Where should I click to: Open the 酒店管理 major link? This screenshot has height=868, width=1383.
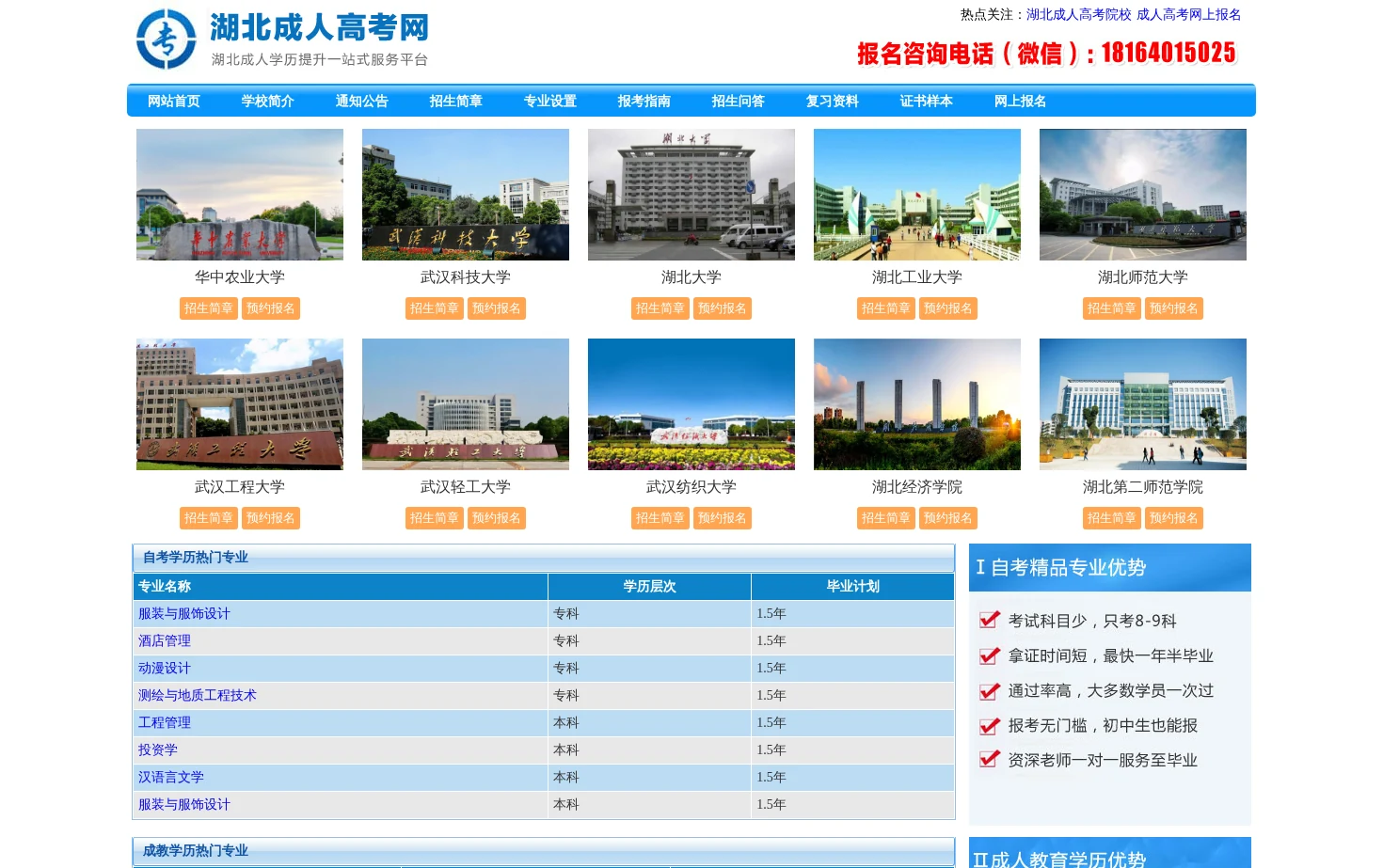165,640
